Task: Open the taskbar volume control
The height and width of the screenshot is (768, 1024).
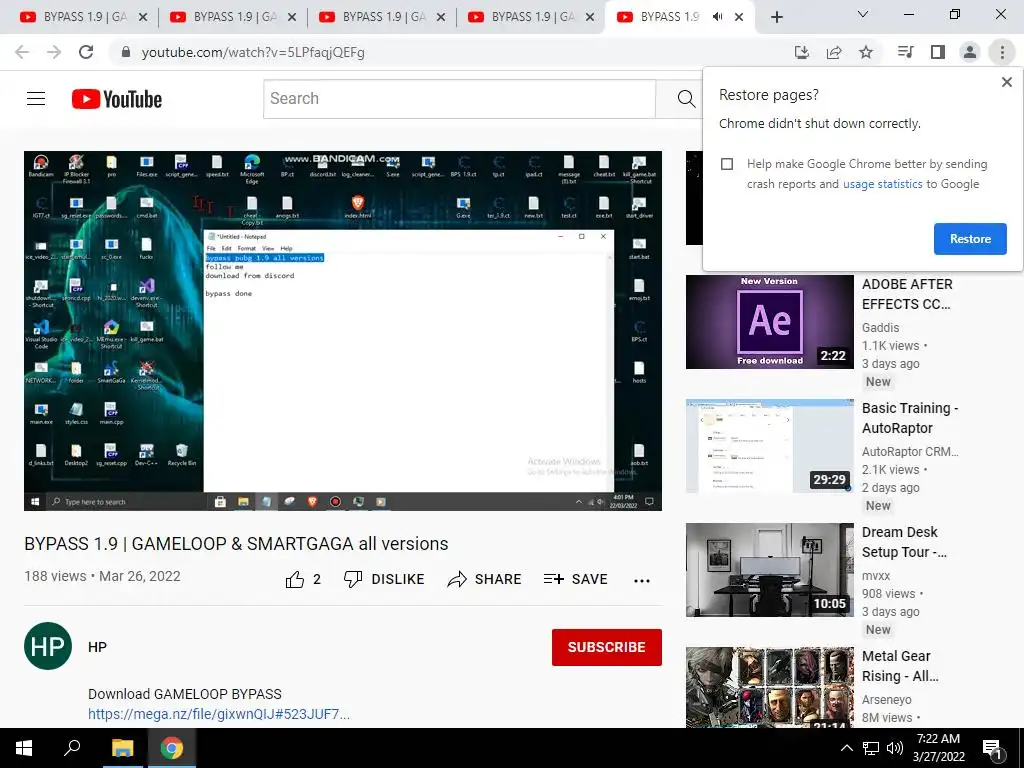Action: click(x=895, y=748)
